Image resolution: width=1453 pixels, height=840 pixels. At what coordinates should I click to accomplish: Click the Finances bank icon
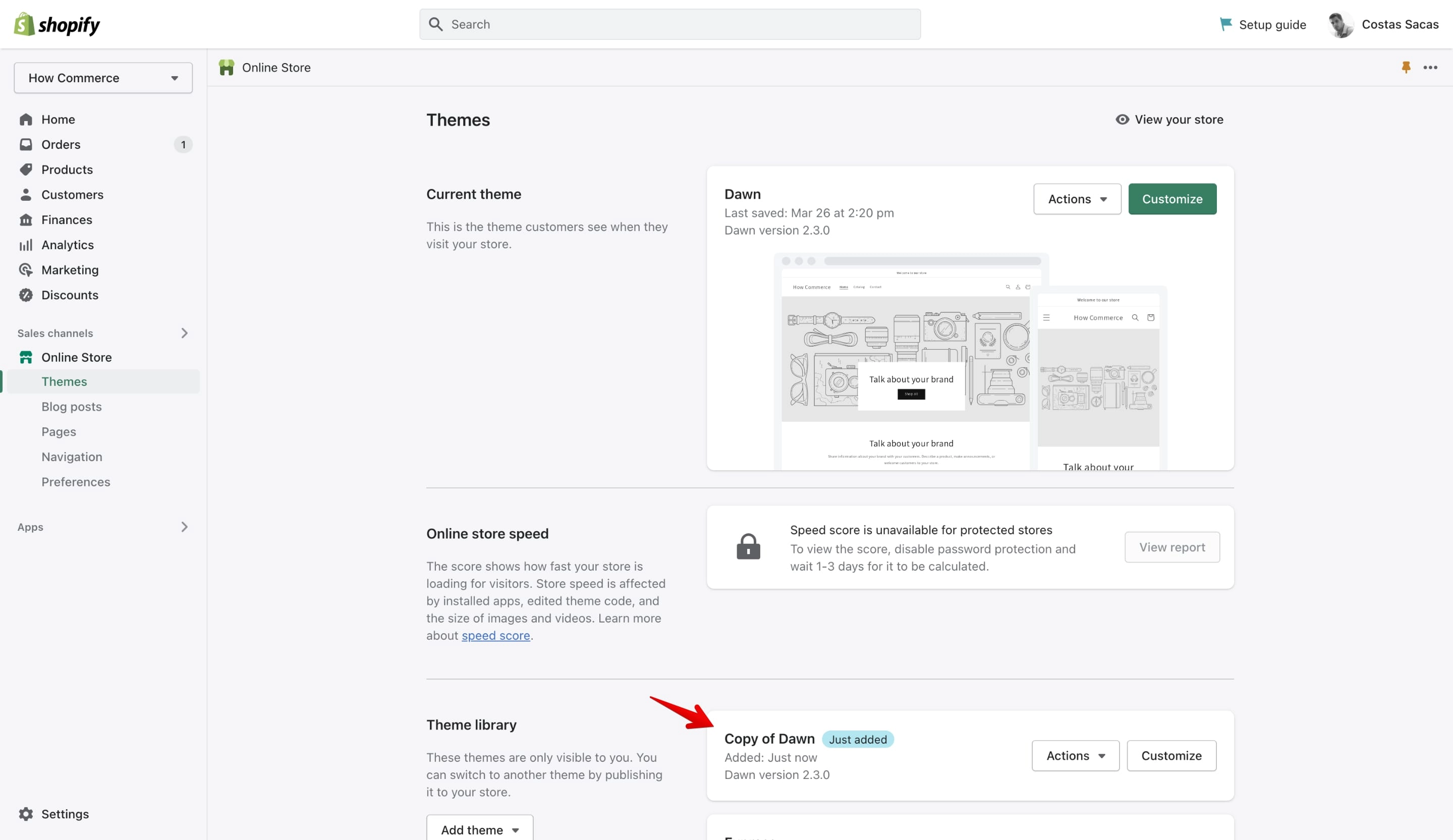coord(26,219)
